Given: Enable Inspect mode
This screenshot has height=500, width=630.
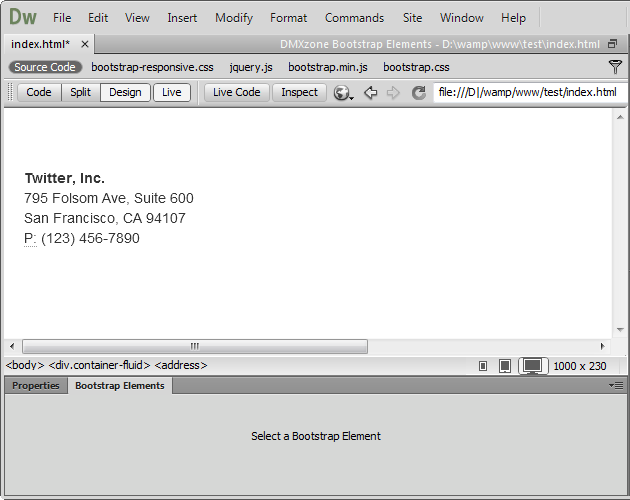Looking at the screenshot, I should (299, 92).
